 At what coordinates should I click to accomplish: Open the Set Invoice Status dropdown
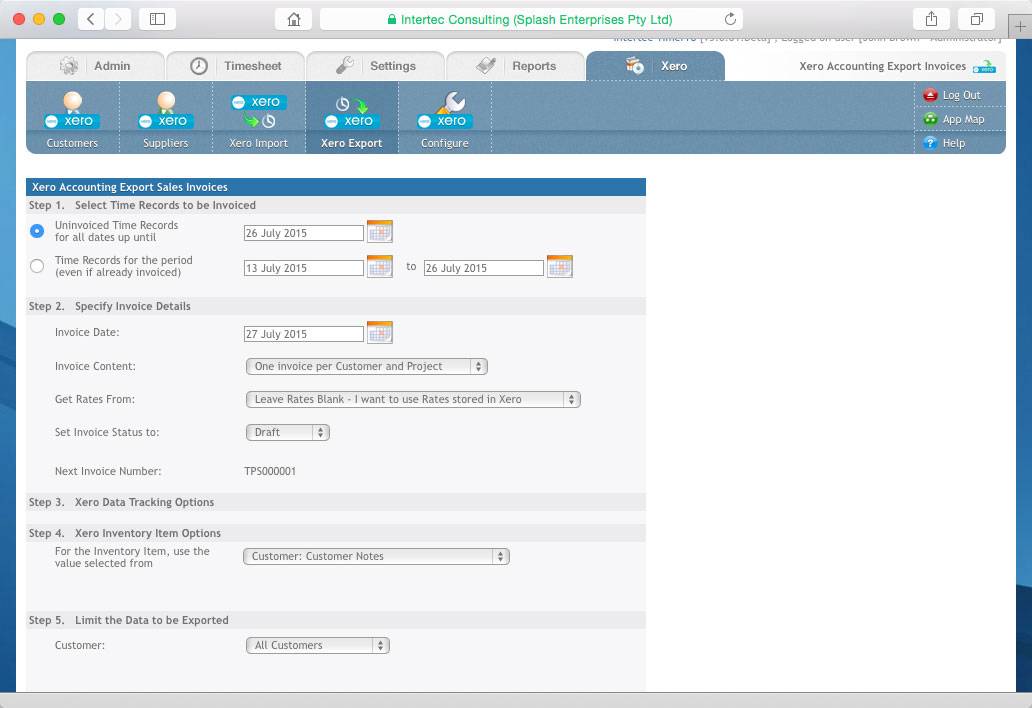(x=288, y=432)
